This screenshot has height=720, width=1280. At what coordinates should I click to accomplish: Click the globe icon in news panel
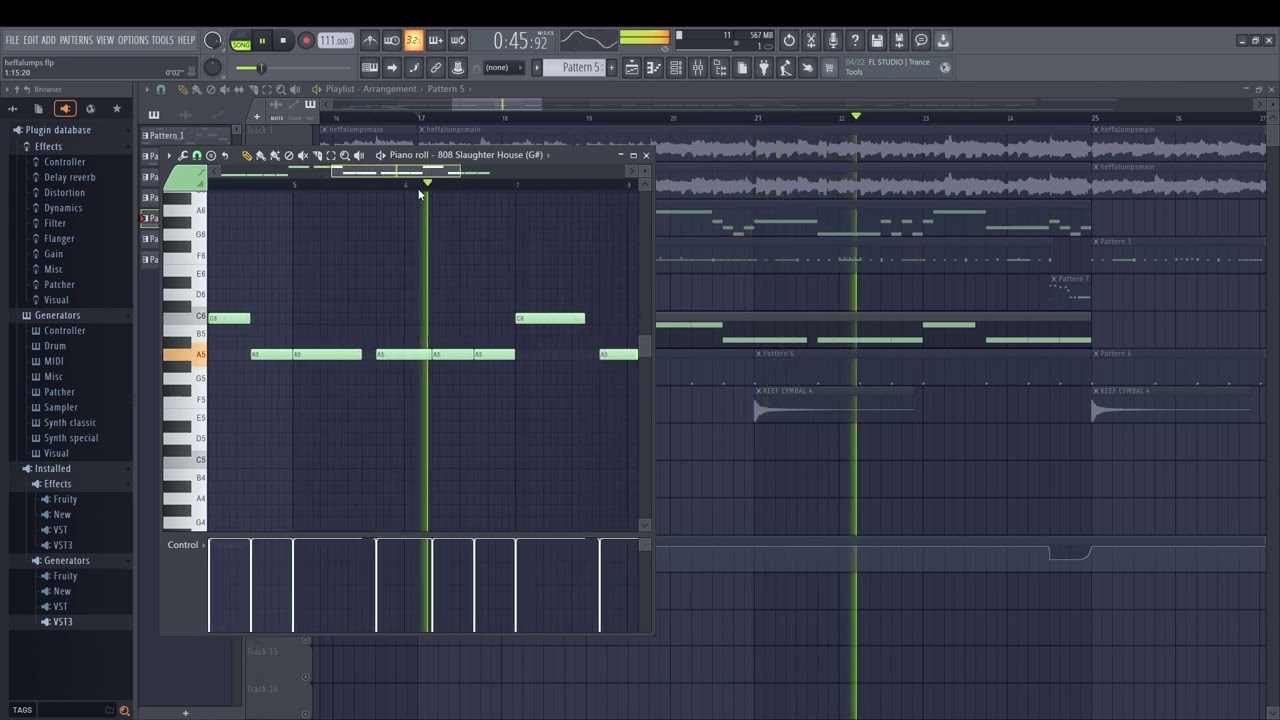(945, 68)
